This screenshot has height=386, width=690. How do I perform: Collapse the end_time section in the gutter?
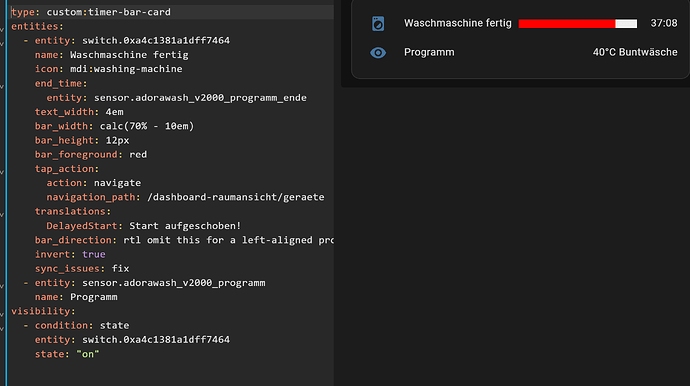coord(2,86)
